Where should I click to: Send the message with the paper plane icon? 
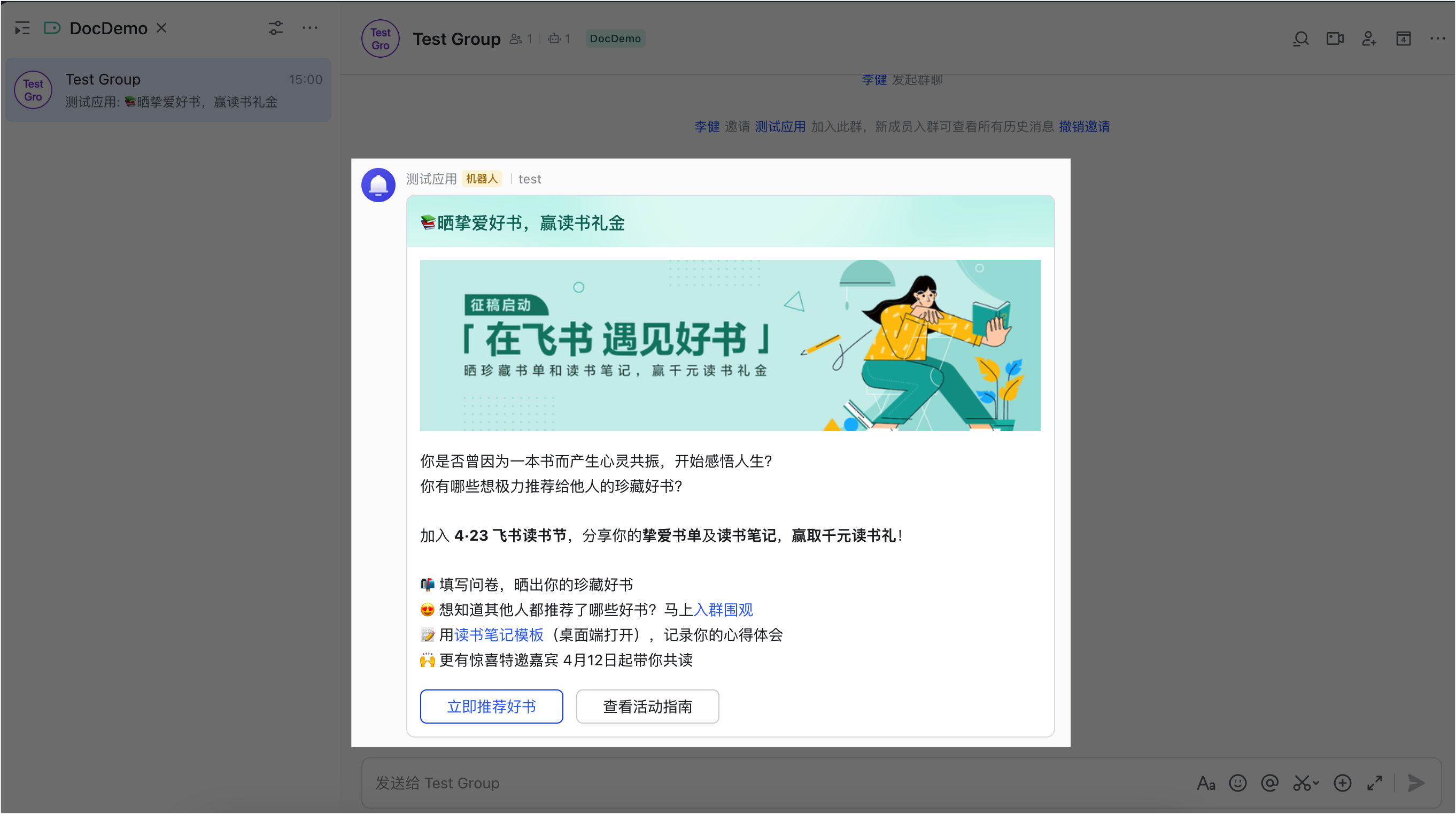pyautogui.click(x=1416, y=783)
